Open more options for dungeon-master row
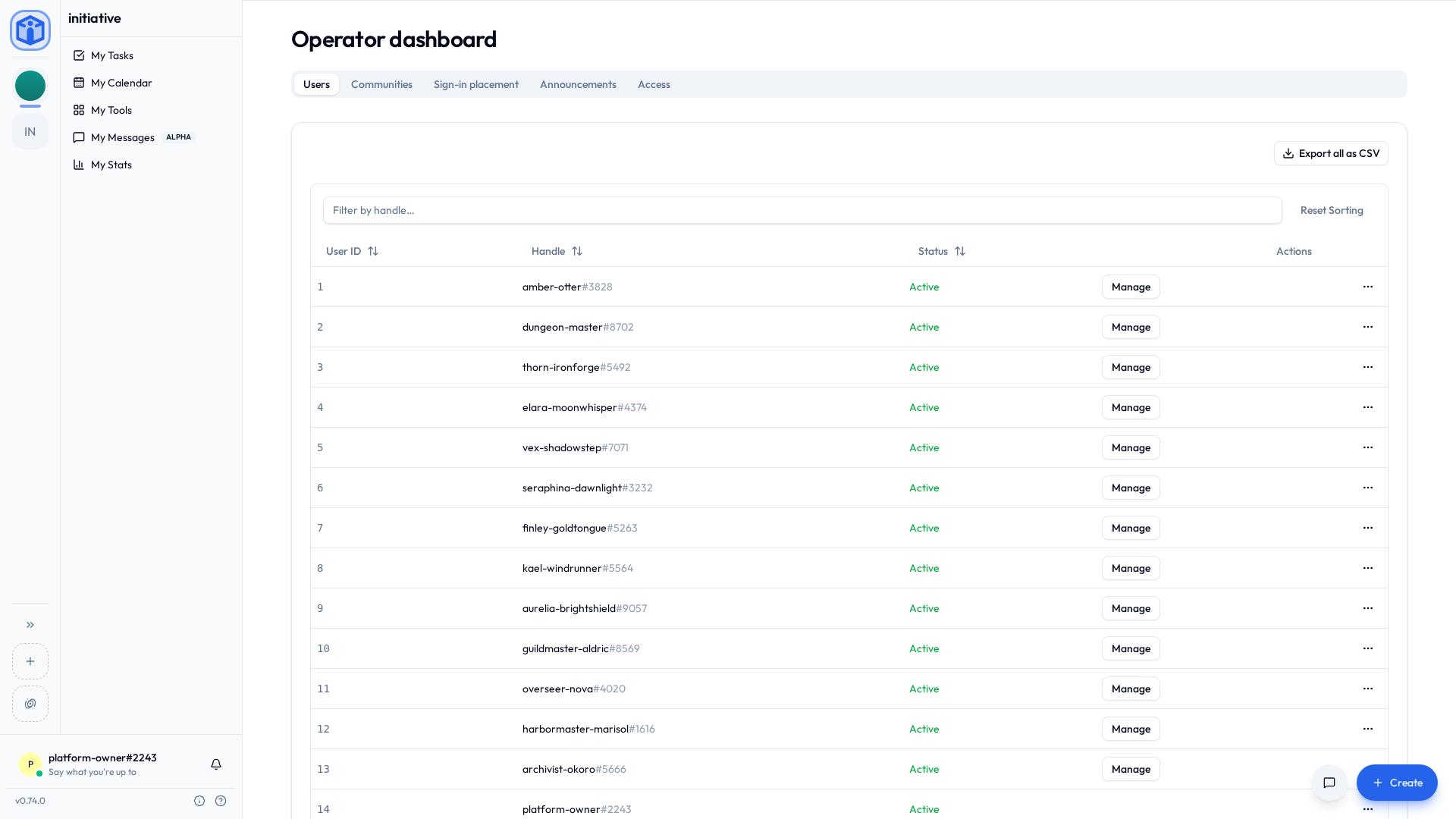The image size is (1456, 819). coord(1368,327)
